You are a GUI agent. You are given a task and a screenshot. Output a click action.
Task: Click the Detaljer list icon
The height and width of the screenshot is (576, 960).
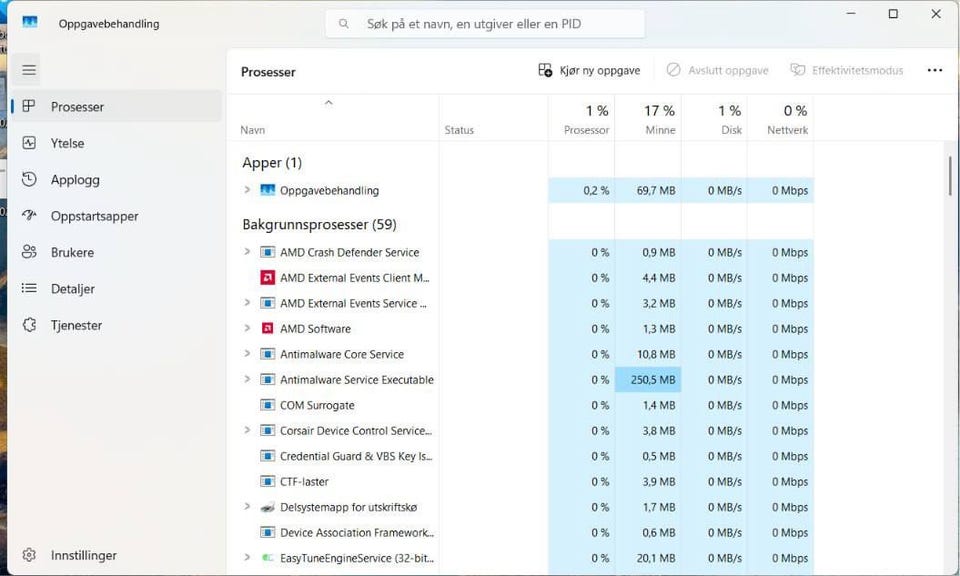point(29,288)
